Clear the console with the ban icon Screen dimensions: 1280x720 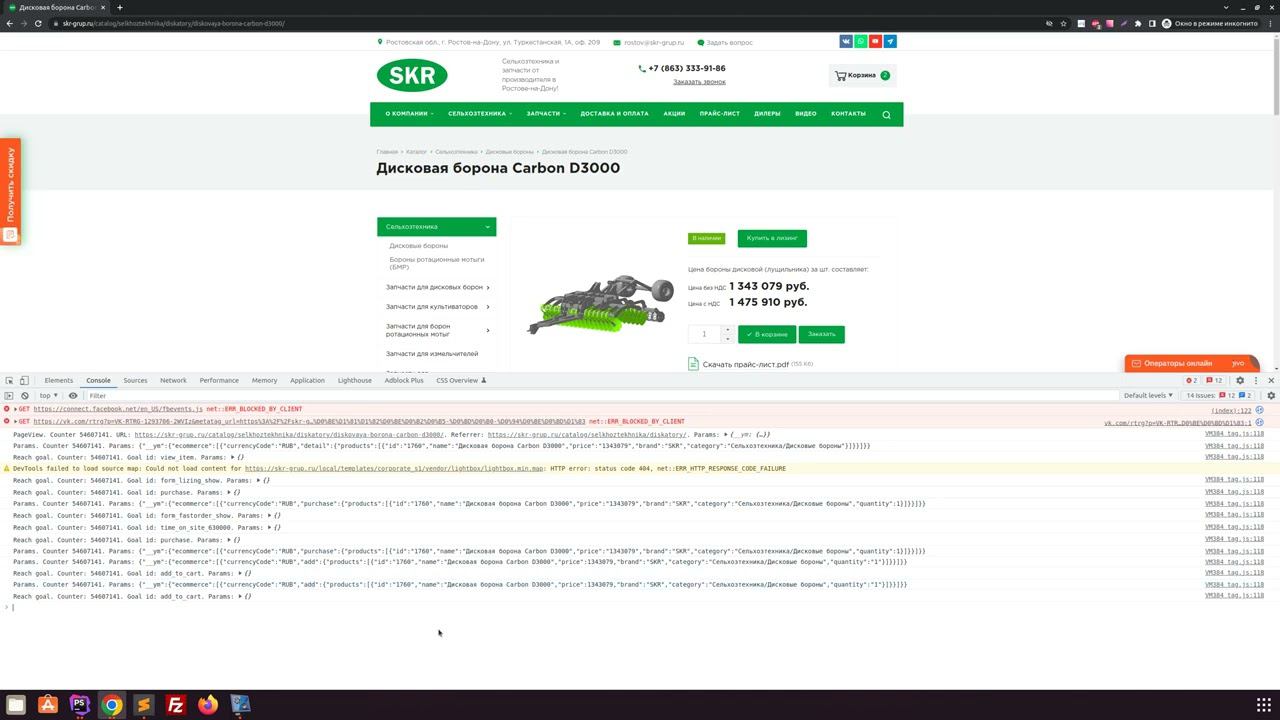[24, 395]
